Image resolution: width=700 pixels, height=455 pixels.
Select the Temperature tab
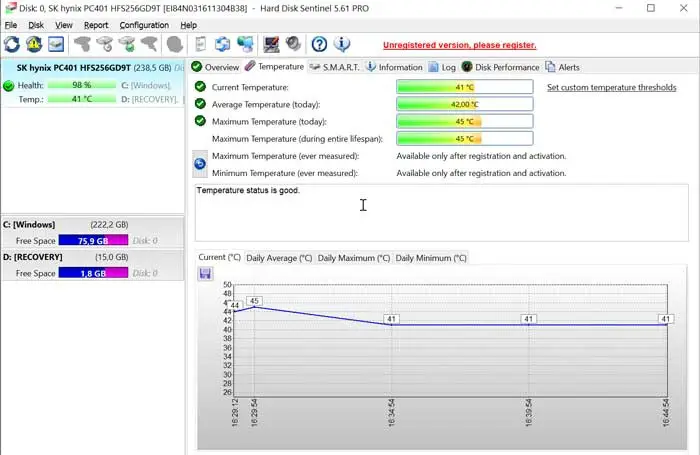[275, 67]
